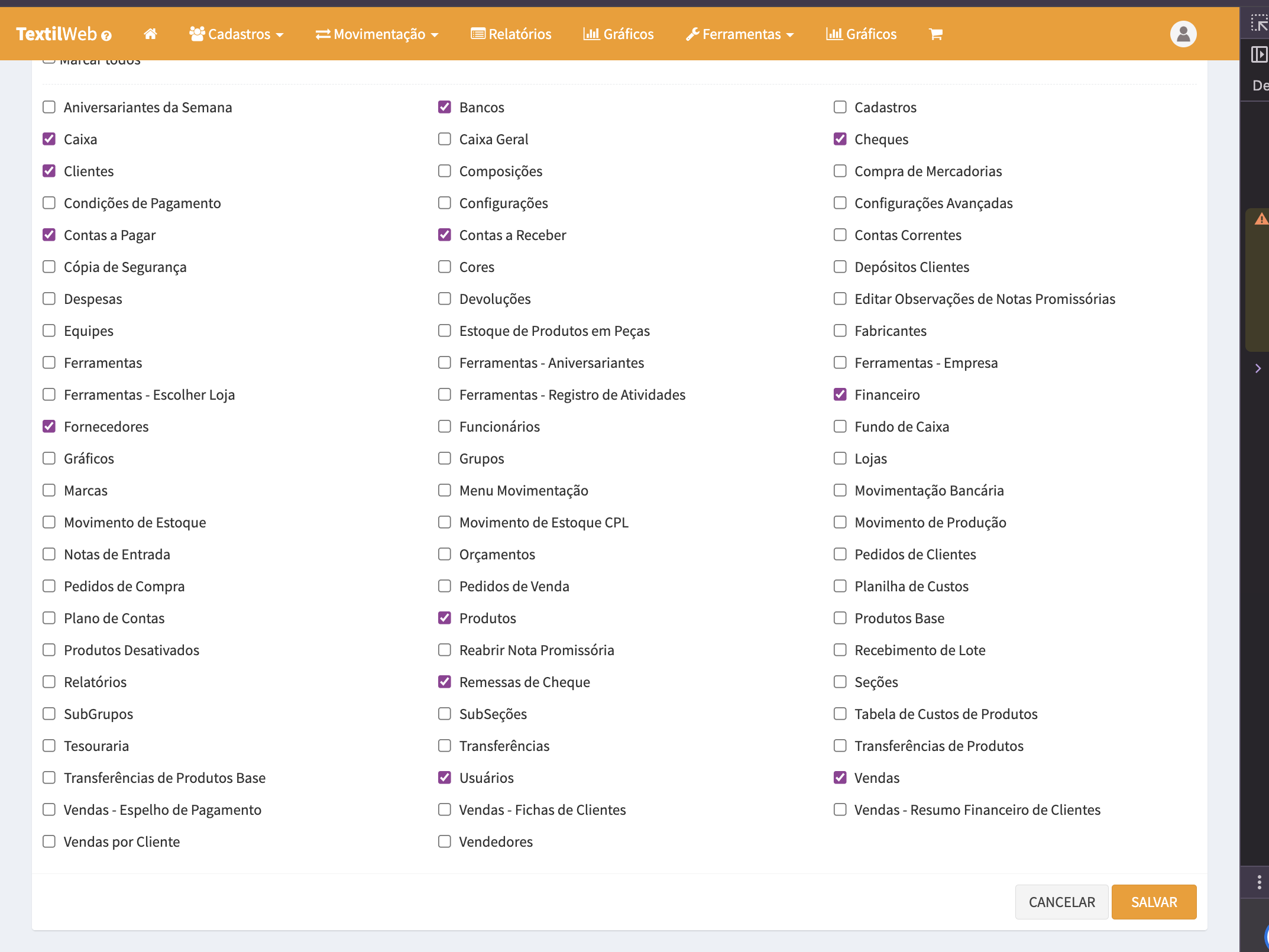Viewport: 1269px width, 952px height.
Task: Check the Vendedores permission box
Action: pyautogui.click(x=445, y=841)
